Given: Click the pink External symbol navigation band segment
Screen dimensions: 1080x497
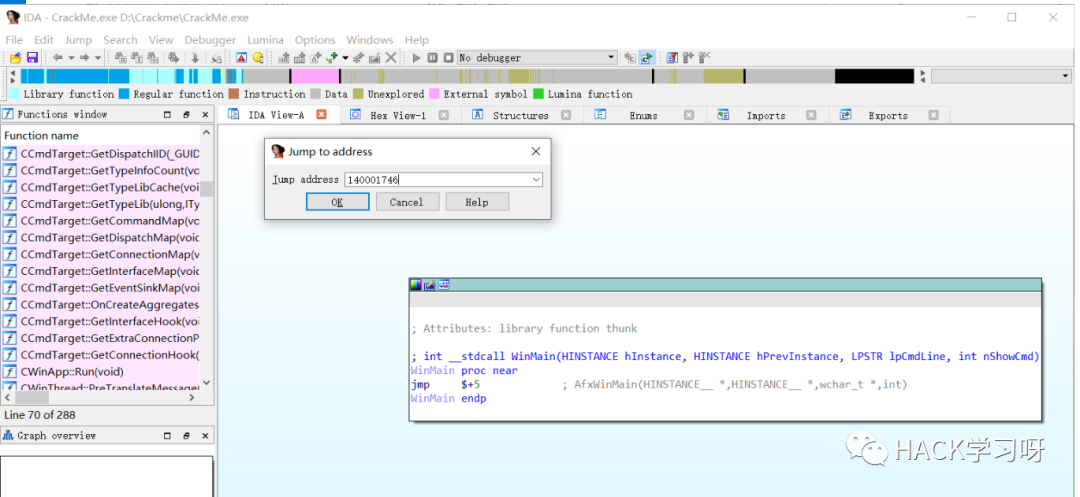Looking at the screenshot, I should (x=315, y=76).
